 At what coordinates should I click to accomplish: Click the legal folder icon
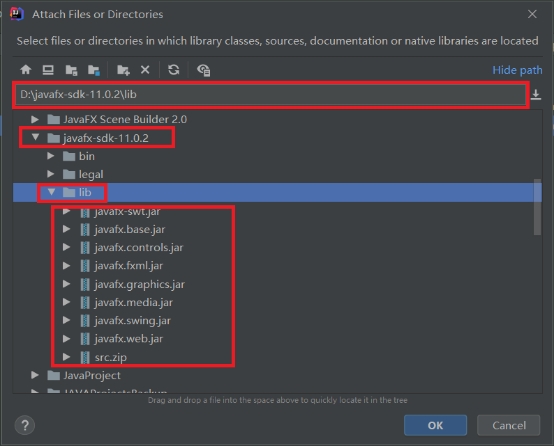click(x=69, y=174)
